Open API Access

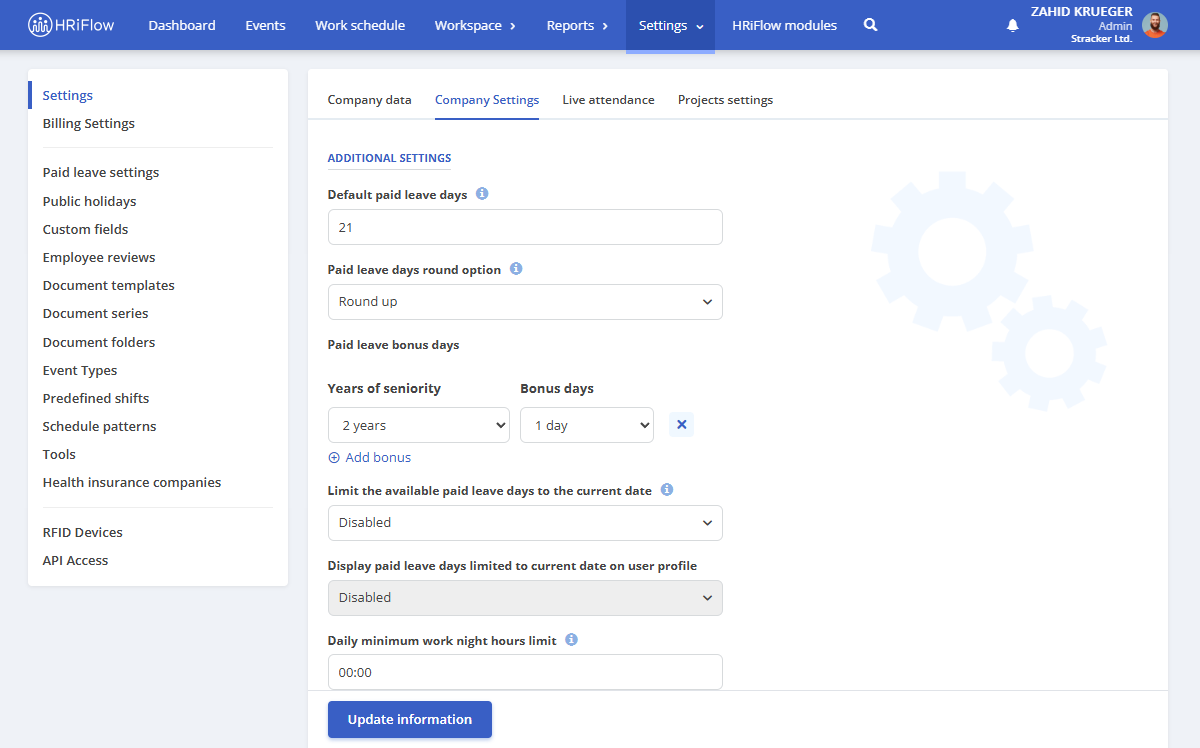tap(76, 560)
